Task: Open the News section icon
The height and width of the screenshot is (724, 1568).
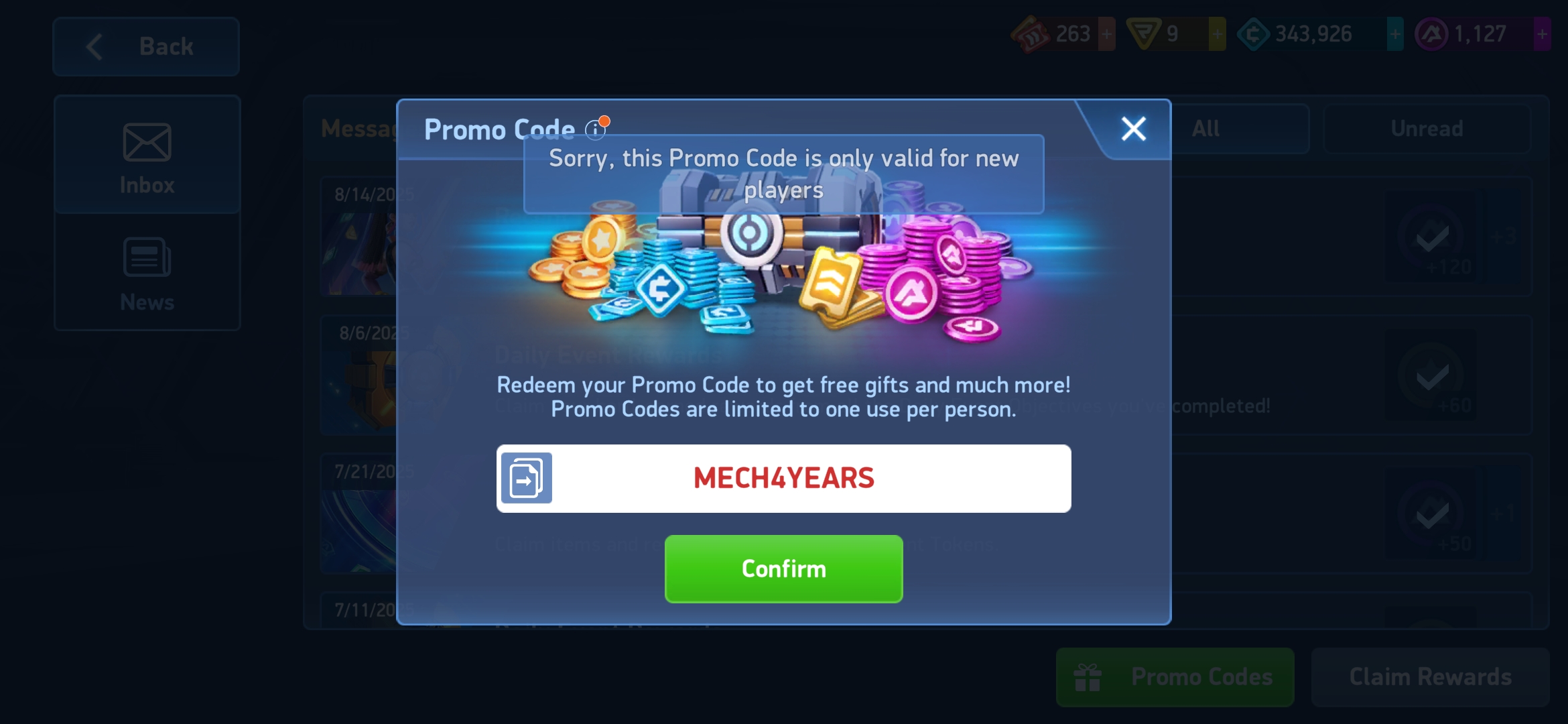Action: [147, 257]
